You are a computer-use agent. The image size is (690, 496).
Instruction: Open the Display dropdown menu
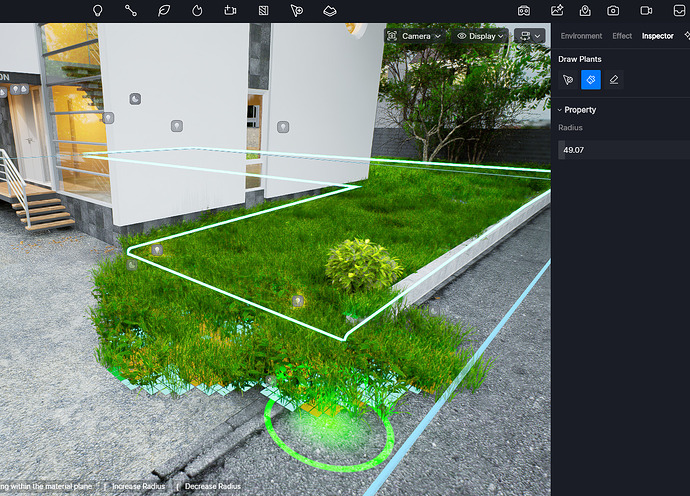(x=481, y=36)
